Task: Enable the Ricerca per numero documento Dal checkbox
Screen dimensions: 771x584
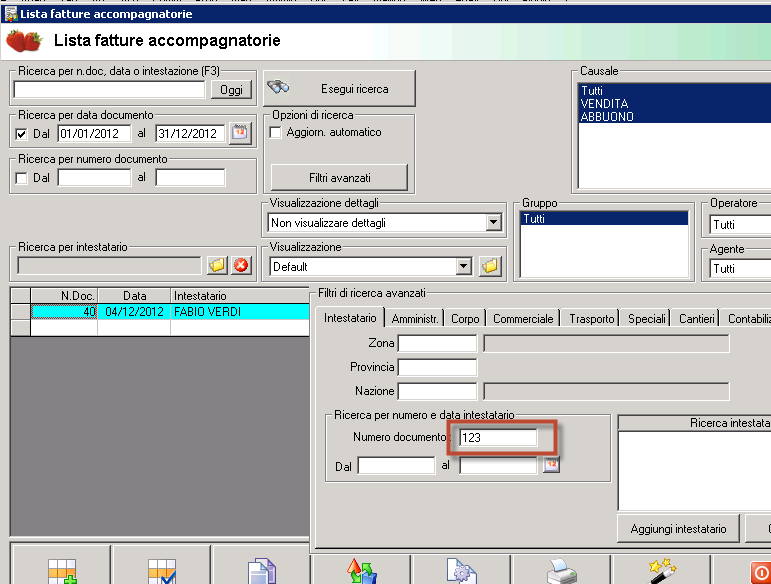Action: pos(21,178)
